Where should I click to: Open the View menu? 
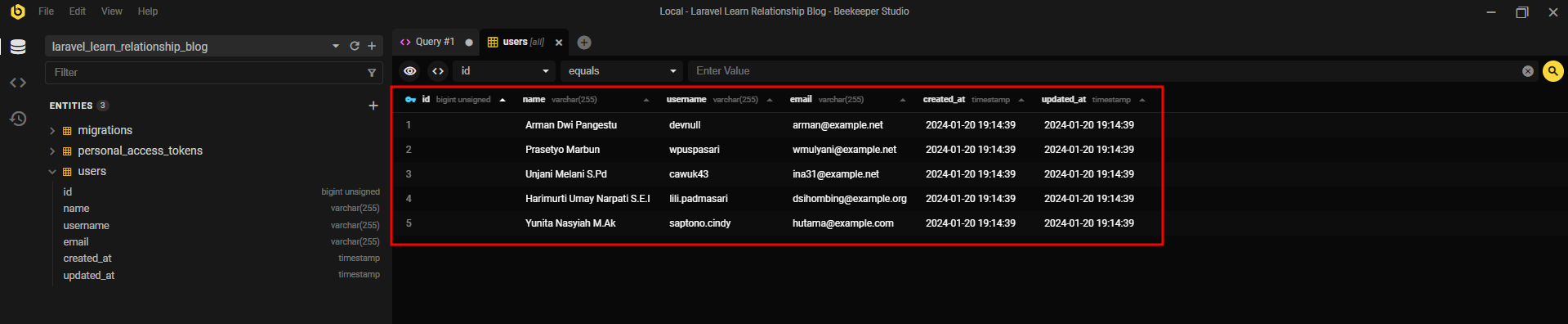112,11
